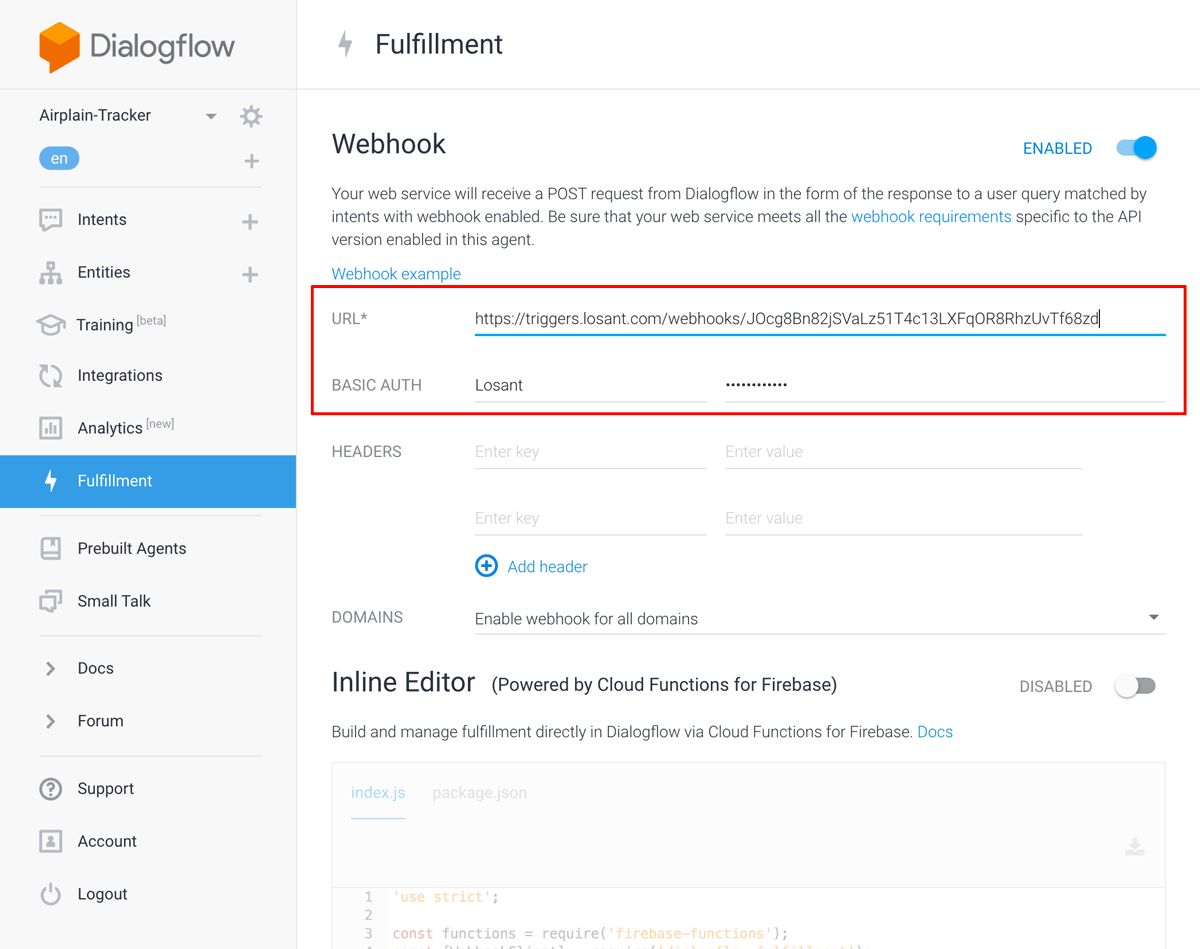Screen dimensions: 1200x949
Task: Click the Dialogflow logo
Action: pos(136,47)
